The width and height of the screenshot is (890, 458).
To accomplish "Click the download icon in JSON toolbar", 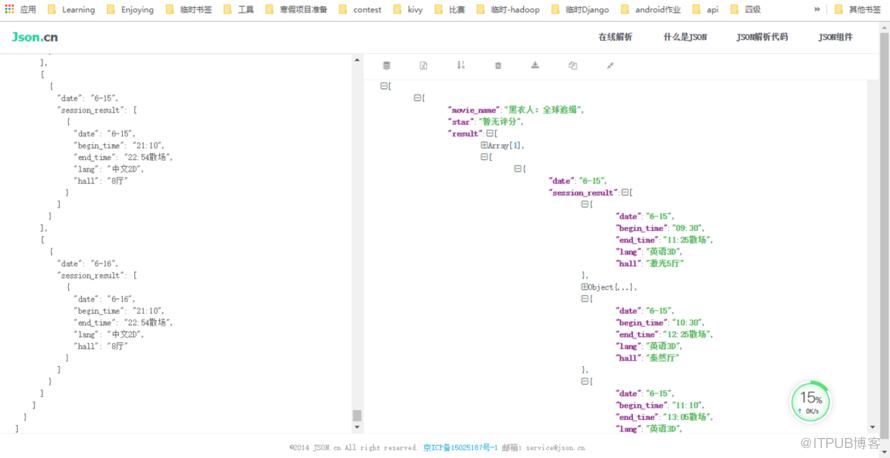I will (x=535, y=66).
